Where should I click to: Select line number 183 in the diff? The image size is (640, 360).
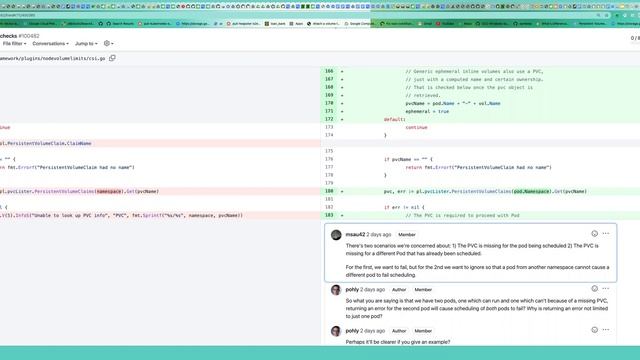[x=329, y=215]
